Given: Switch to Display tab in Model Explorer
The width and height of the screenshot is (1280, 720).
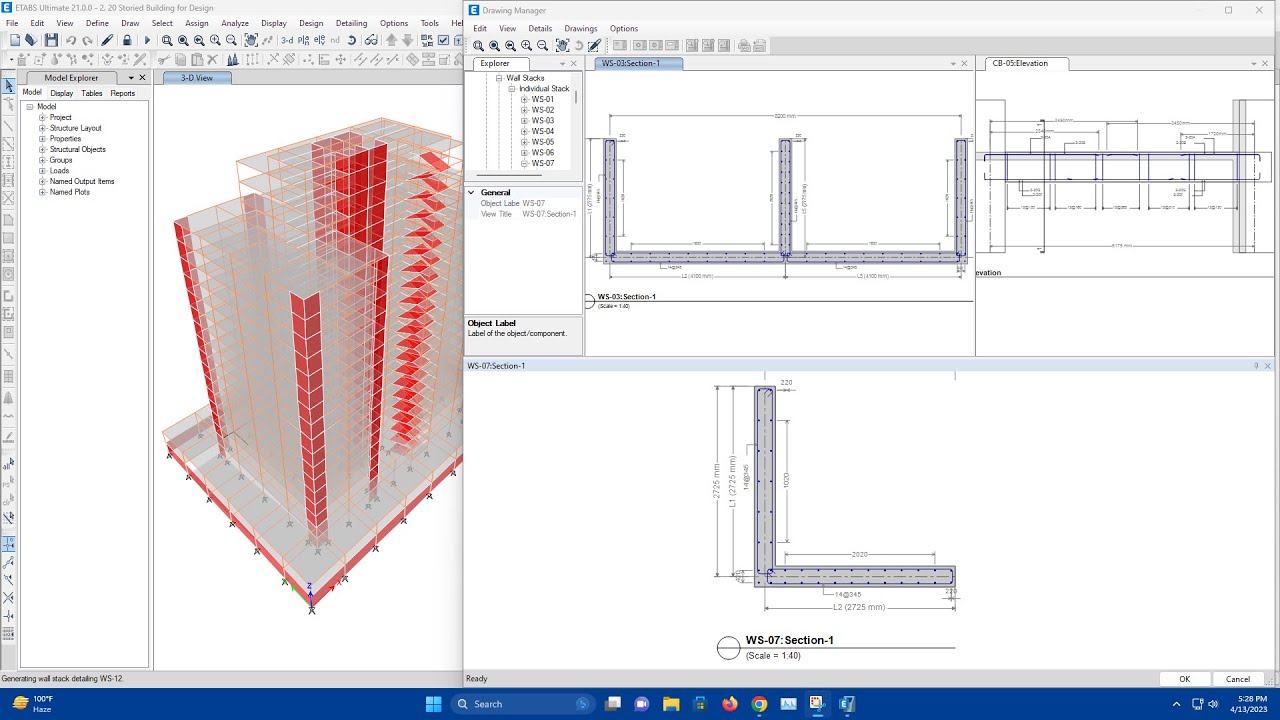Looking at the screenshot, I should tap(62, 93).
